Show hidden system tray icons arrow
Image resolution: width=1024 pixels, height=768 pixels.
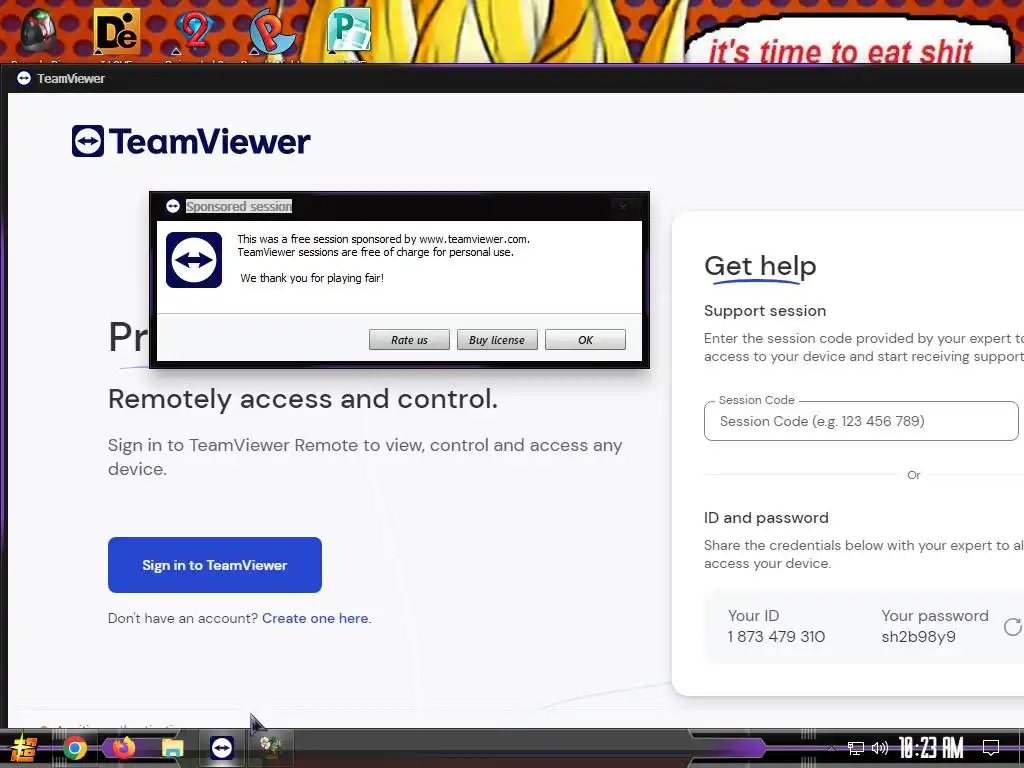[x=831, y=749]
